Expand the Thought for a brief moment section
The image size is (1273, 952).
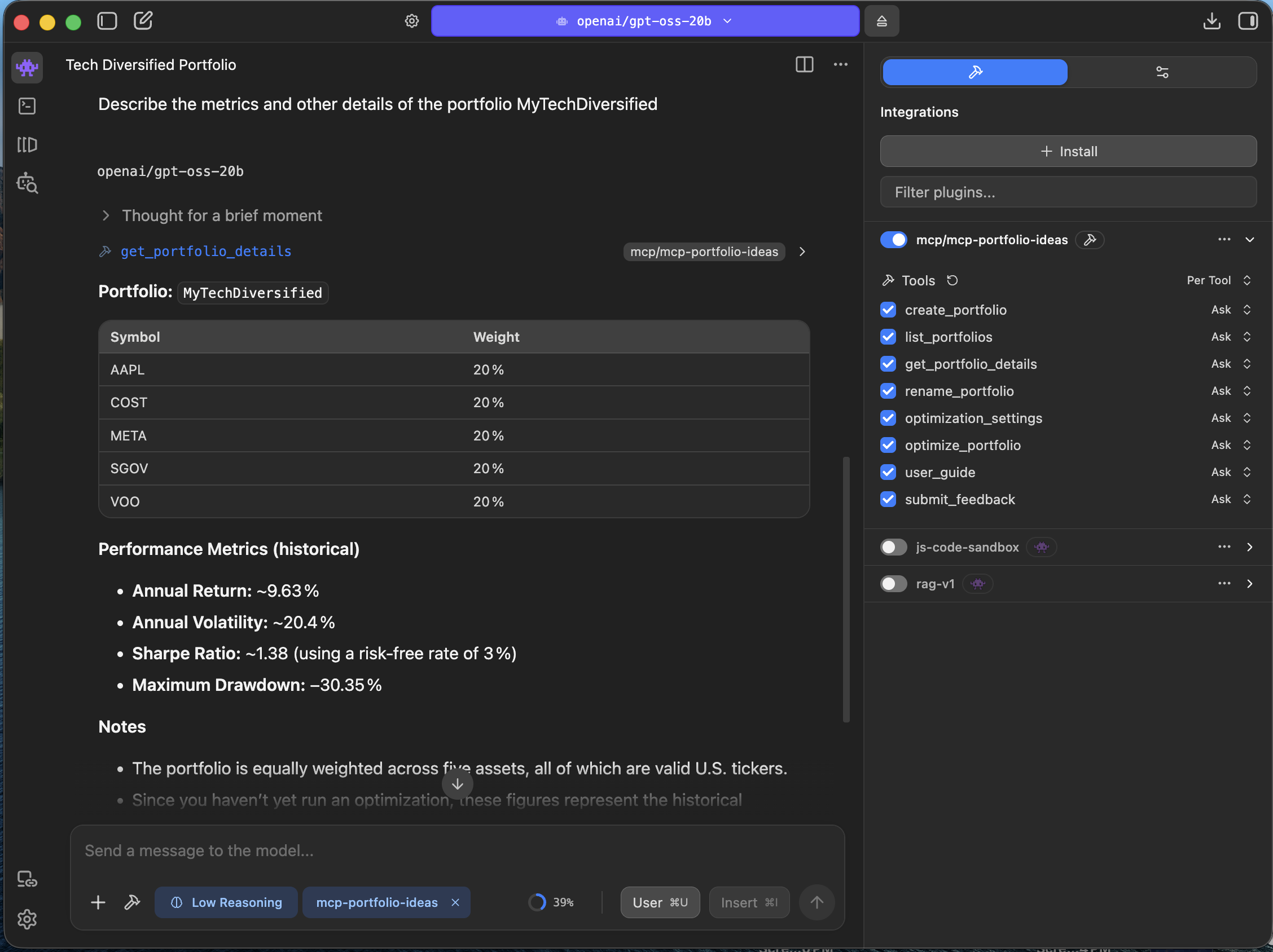tap(210, 215)
